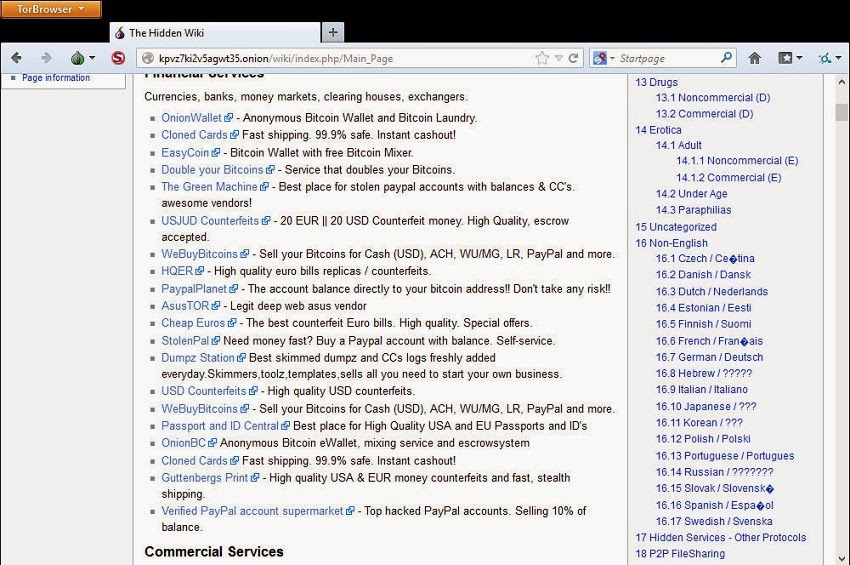Open the search engine chooser dropdown arrow
This screenshot has height=565, width=850.
point(612,58)
